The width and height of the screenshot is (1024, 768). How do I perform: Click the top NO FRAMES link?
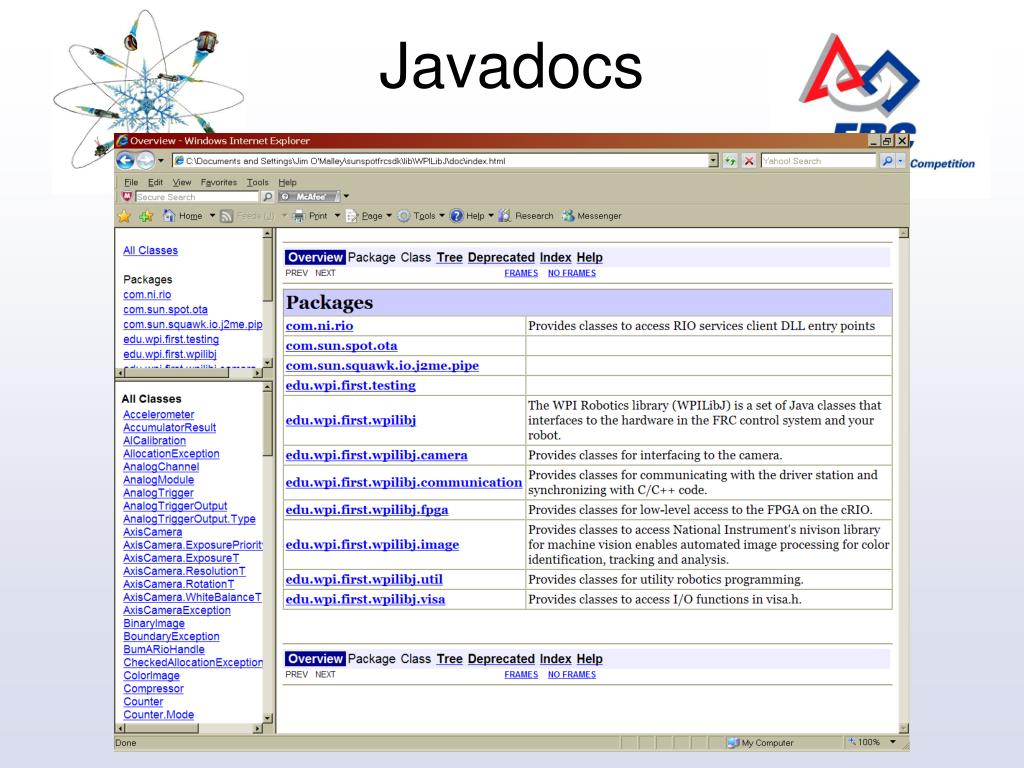(x=571, y=273)
